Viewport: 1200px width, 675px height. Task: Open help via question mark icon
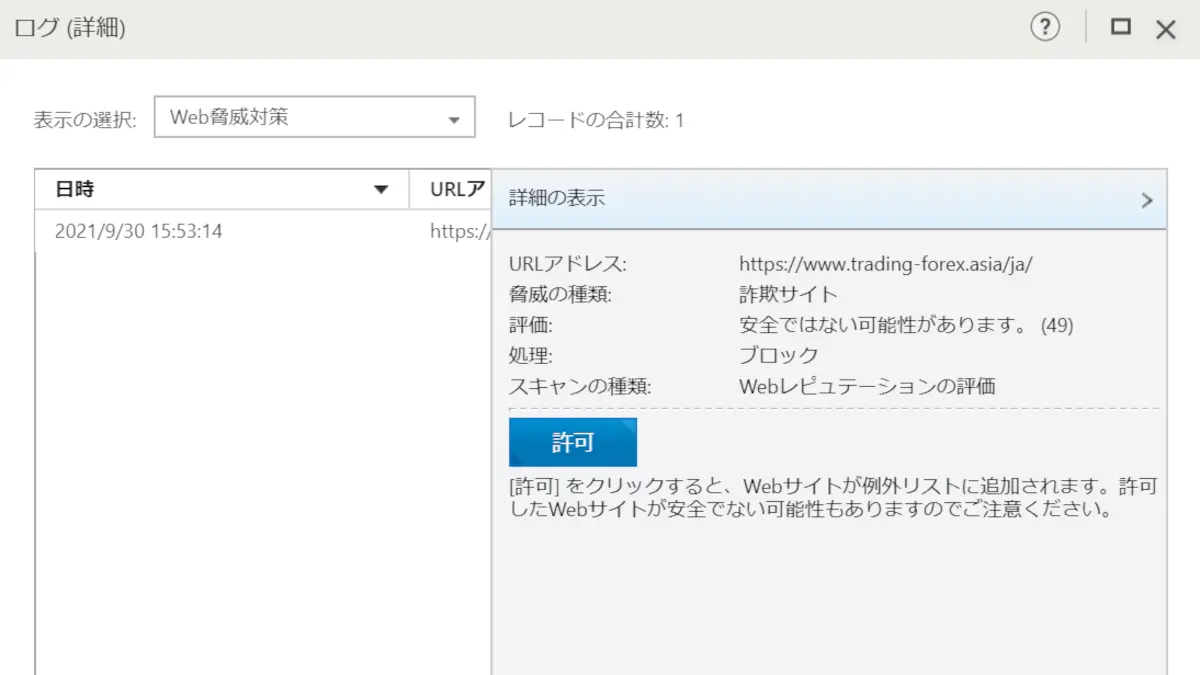click(x=1045, y=28)
